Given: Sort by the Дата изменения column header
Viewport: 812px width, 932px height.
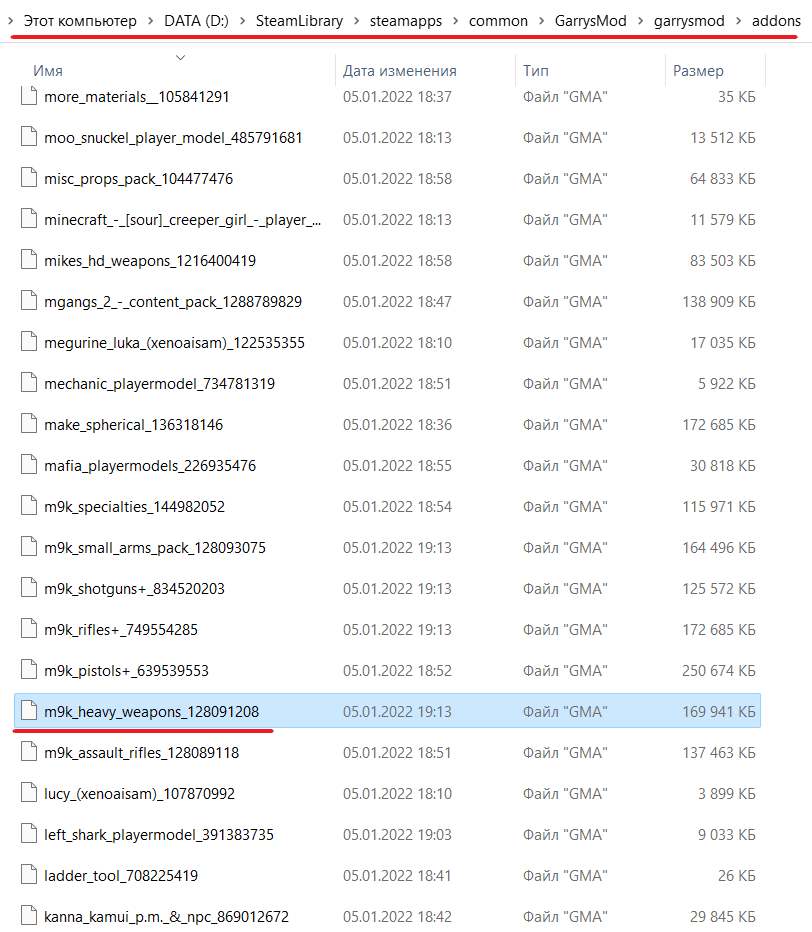Looking at the screenshot, I should [x=399, y=71].
